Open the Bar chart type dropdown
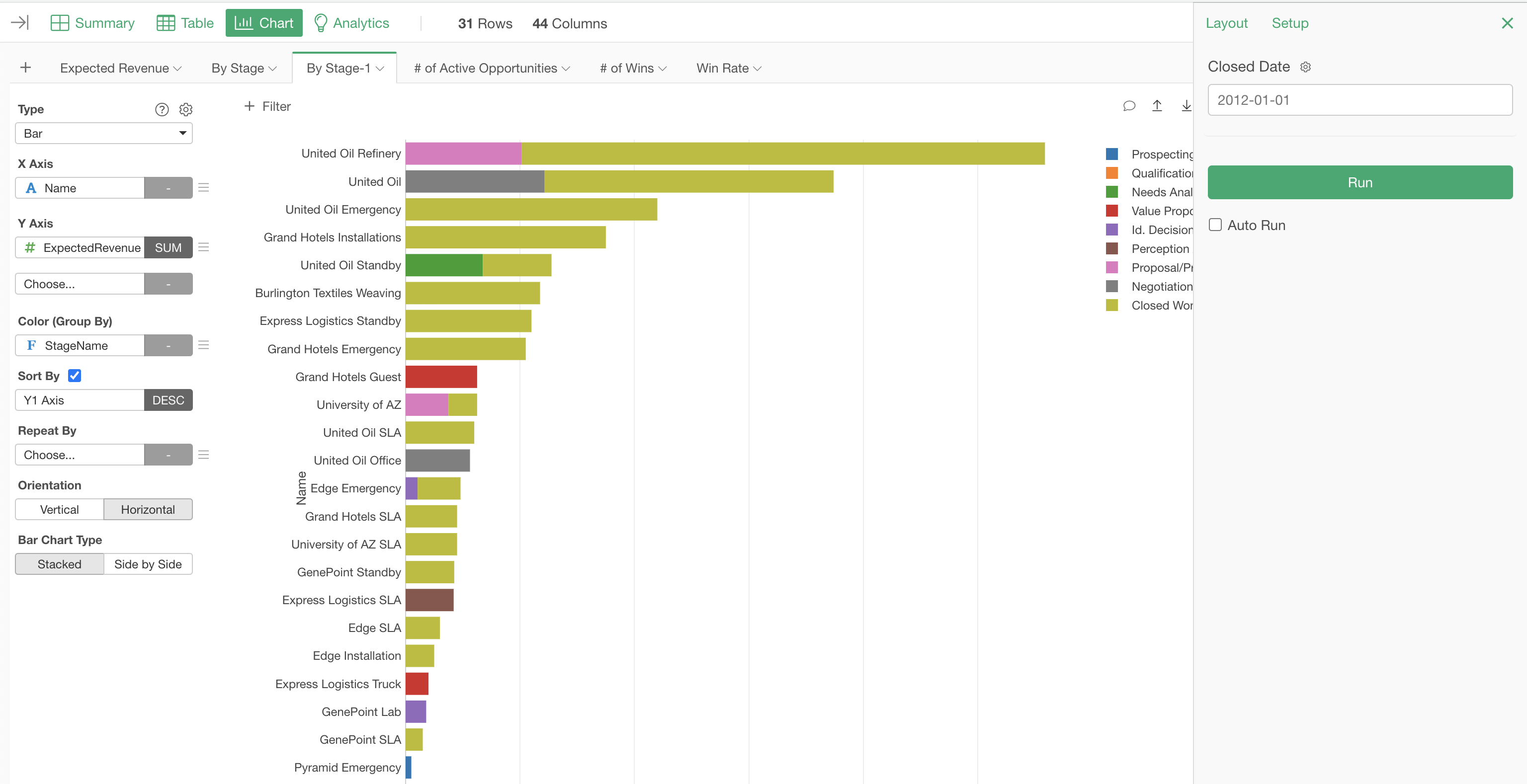Viewport: 1527px width, 784px height. 104,133
